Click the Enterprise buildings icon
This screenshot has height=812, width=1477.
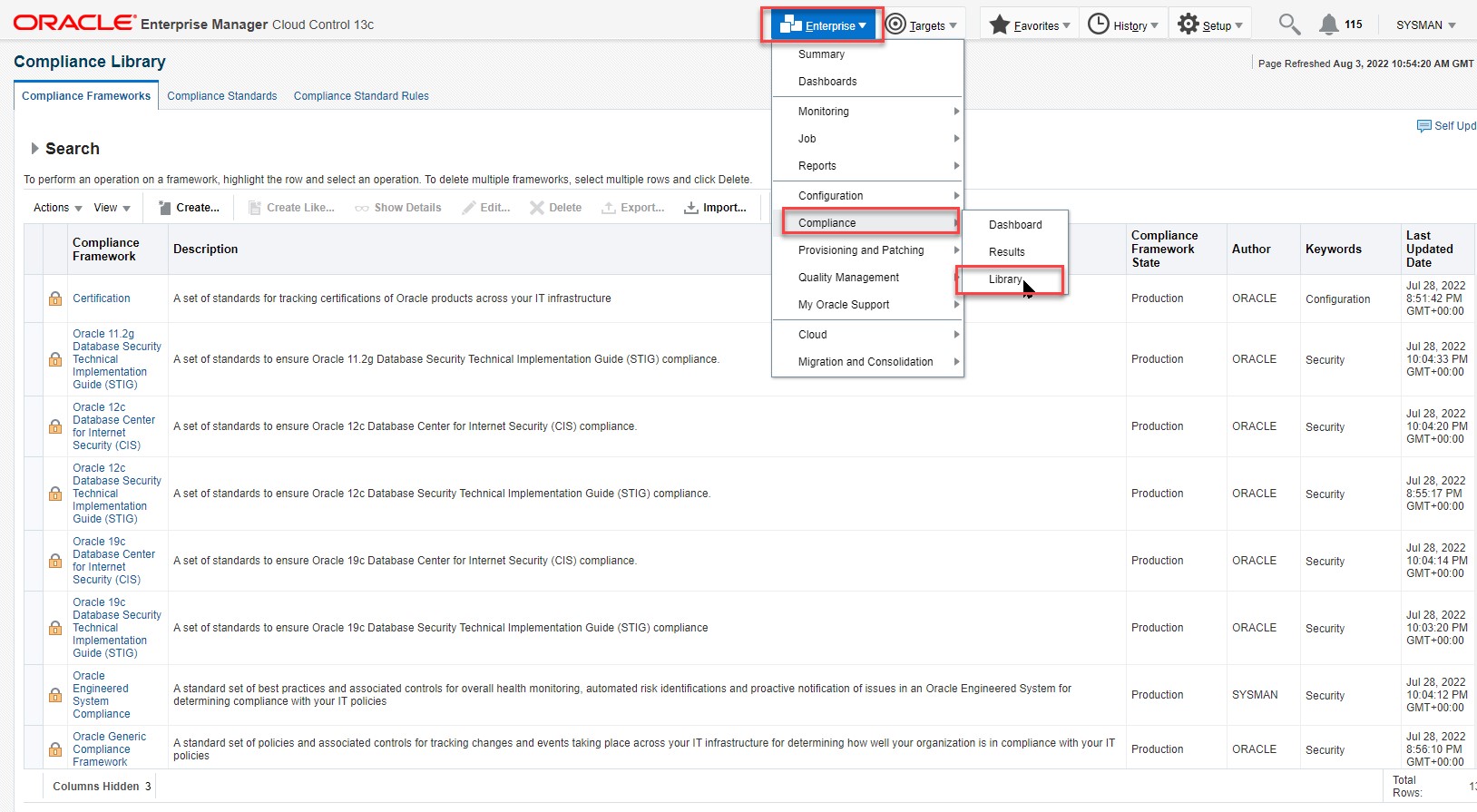[x=790, y=24]
